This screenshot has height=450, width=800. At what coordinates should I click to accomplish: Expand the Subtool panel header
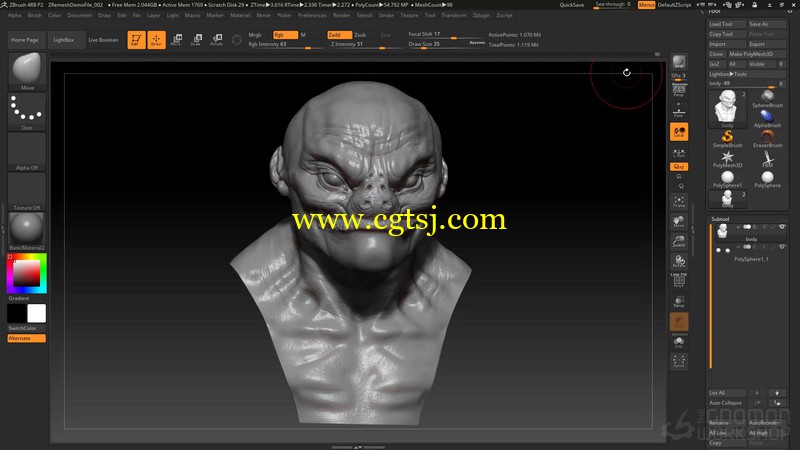(x=720, y=219)
